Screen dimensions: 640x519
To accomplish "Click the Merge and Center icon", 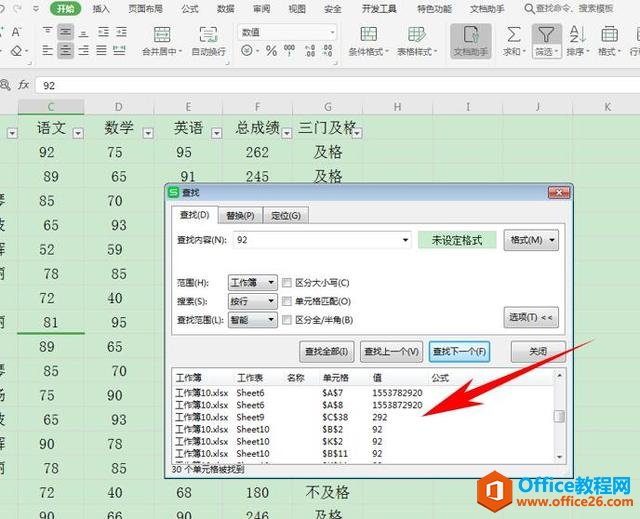I will (x=162, y=35).
